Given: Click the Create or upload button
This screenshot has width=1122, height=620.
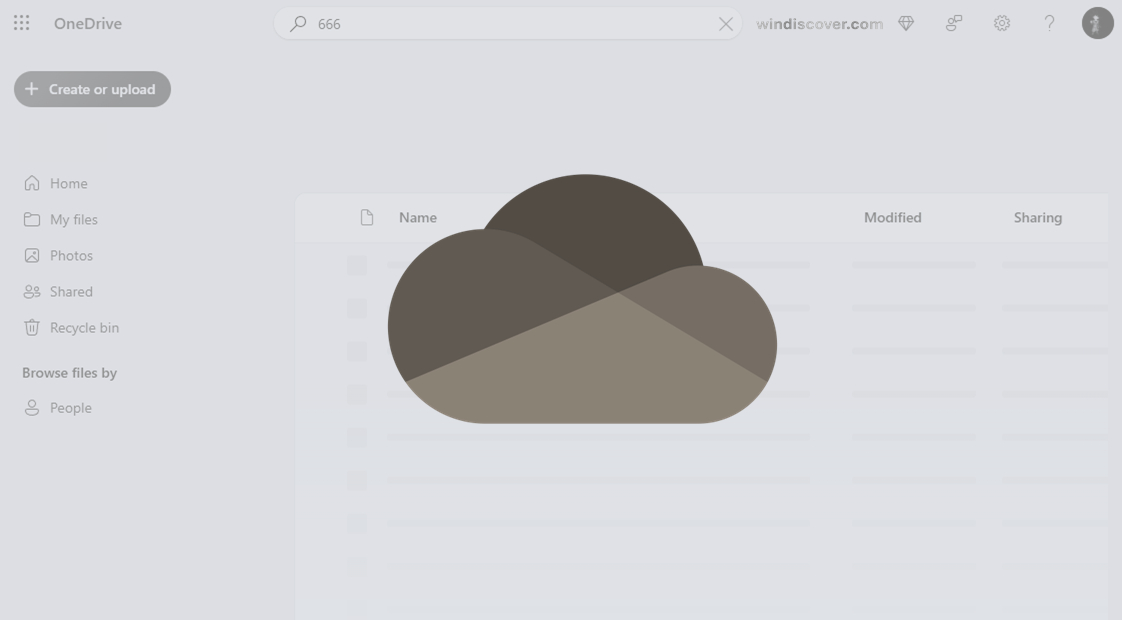Looking at the screenshot, I should click(92, 89).
